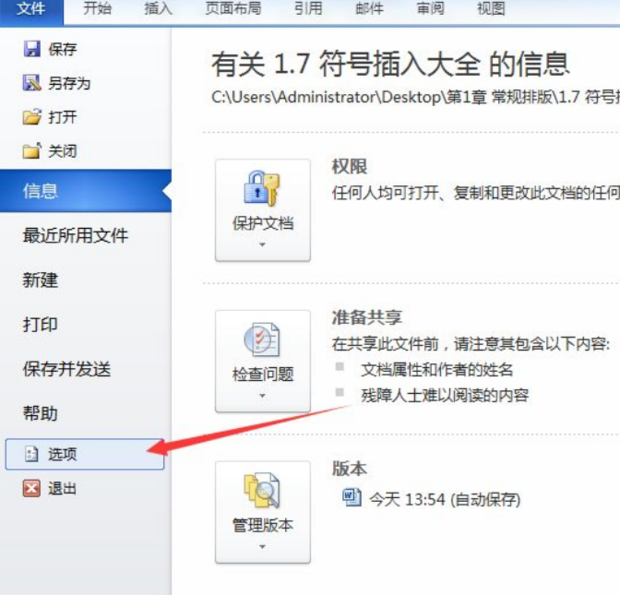This screenshot has width=620, height=595.
Task: Click the red Exit icon
Action: click(32, 488)
